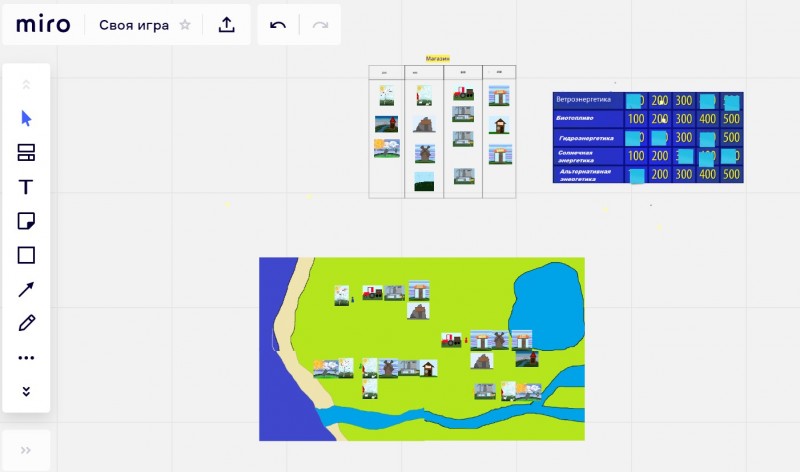Open the more tools ellipsis menu
Image resolution: width=800 pixels, height=472 pixels.
(26, 357)
